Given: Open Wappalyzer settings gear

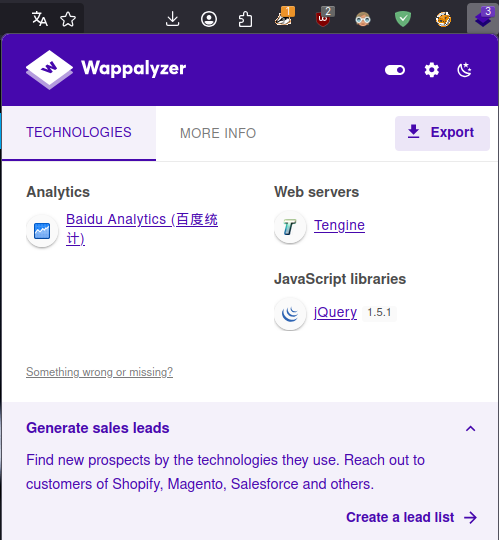Looking at the screenshot, I should pyautogui.click(x=431, y=70).
